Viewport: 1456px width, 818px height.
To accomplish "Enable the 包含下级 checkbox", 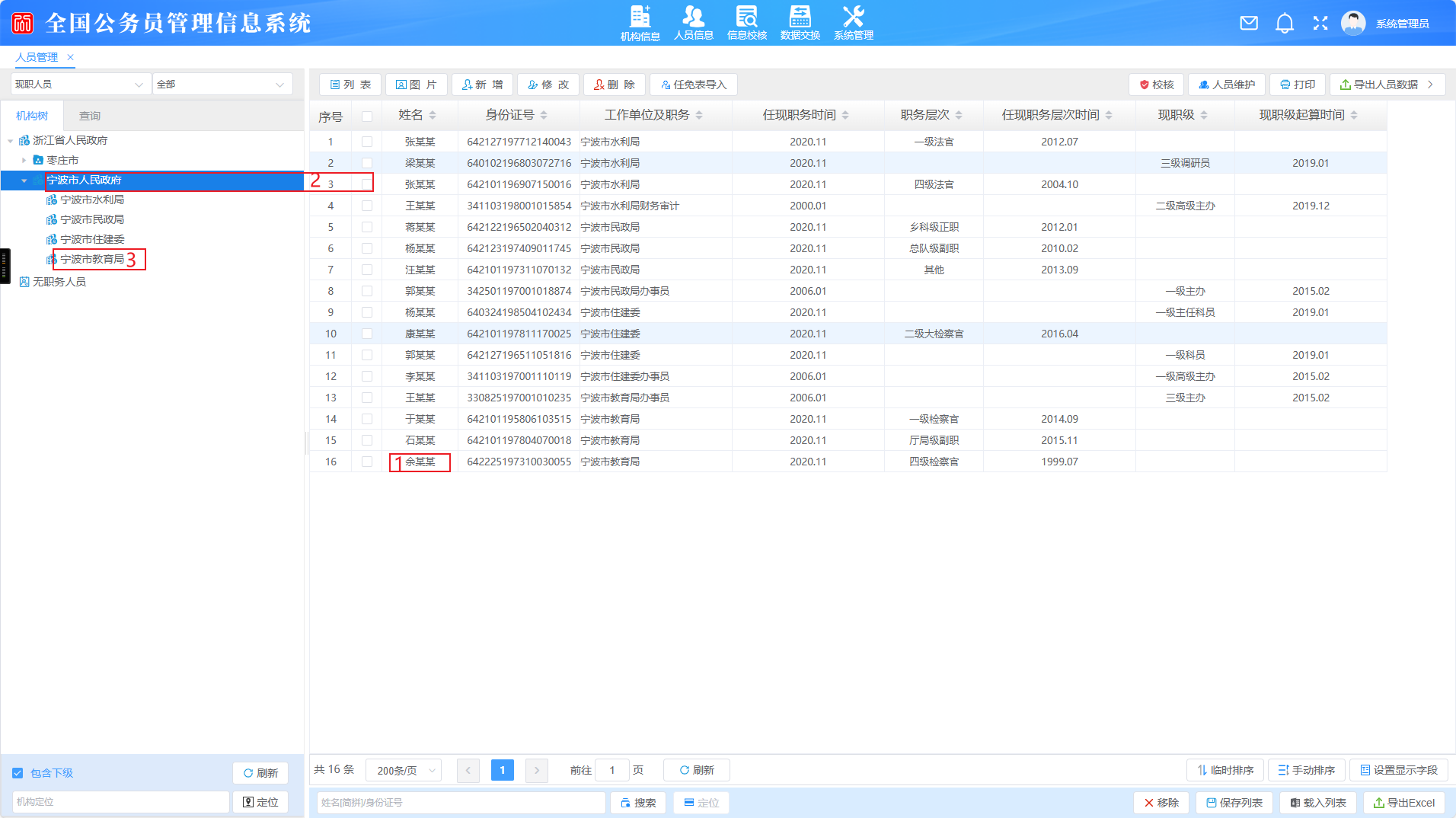I will [x=18, y=773].
